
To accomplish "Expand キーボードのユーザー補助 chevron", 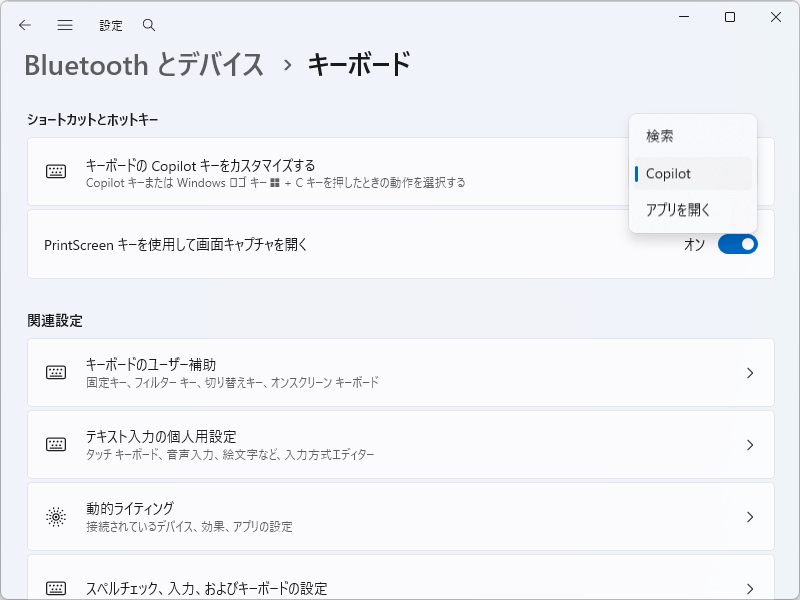I will [750, 373].
